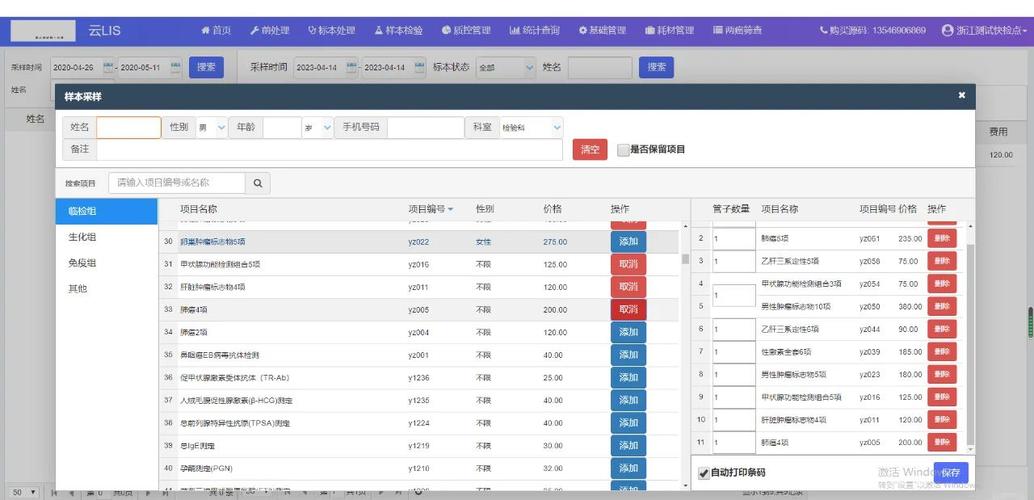Click the left project list scrollbar thumb
This screenshot has height=500, width=1034.
(x=685, y=259)
